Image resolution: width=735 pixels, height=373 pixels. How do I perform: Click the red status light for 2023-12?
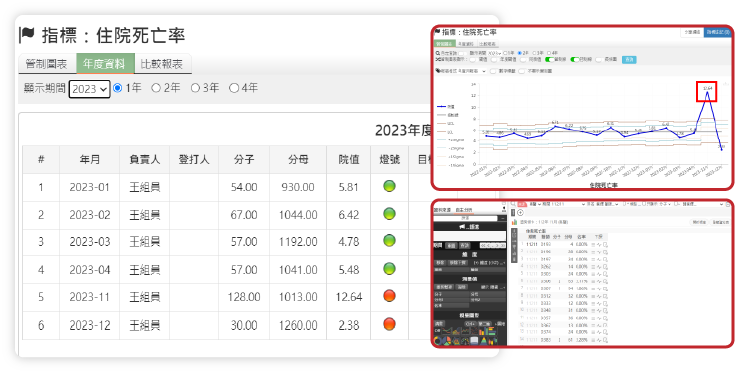tap(389, 324)
